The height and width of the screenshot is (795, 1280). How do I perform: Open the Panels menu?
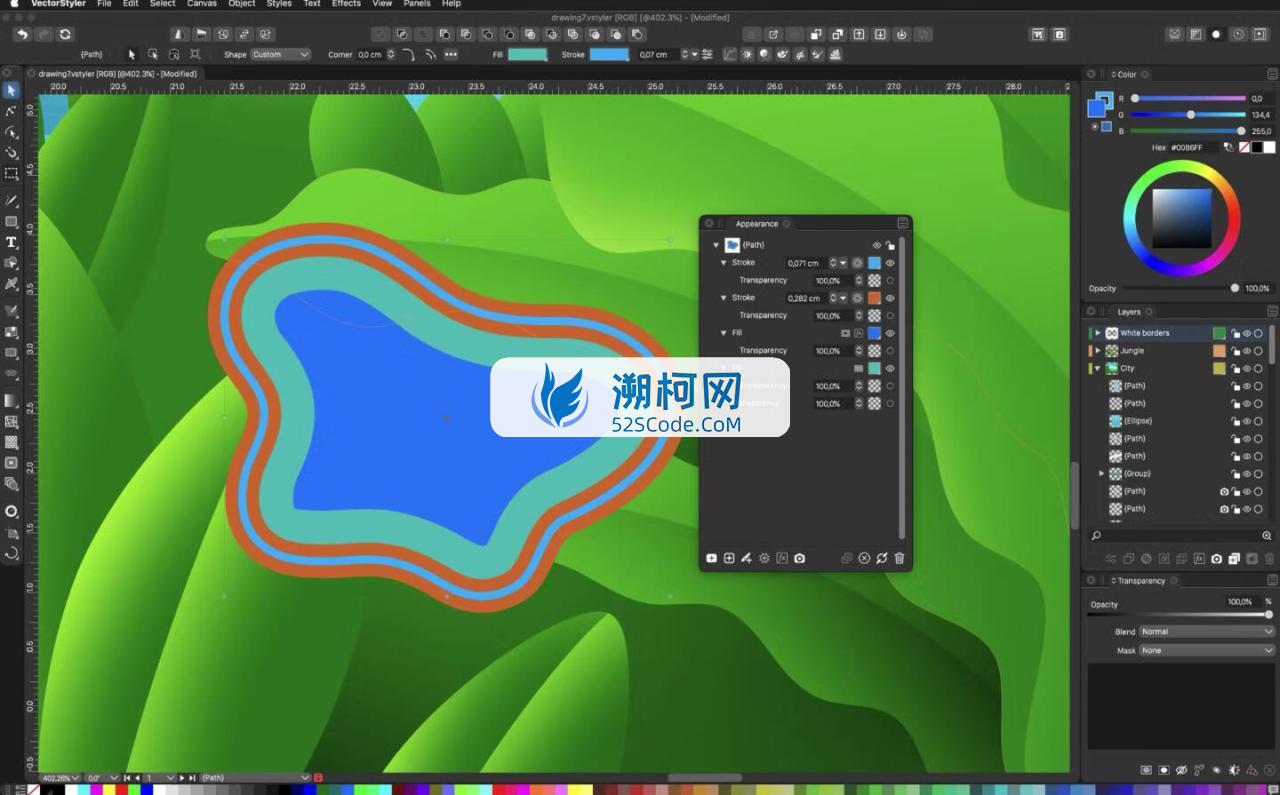(417, 4)
